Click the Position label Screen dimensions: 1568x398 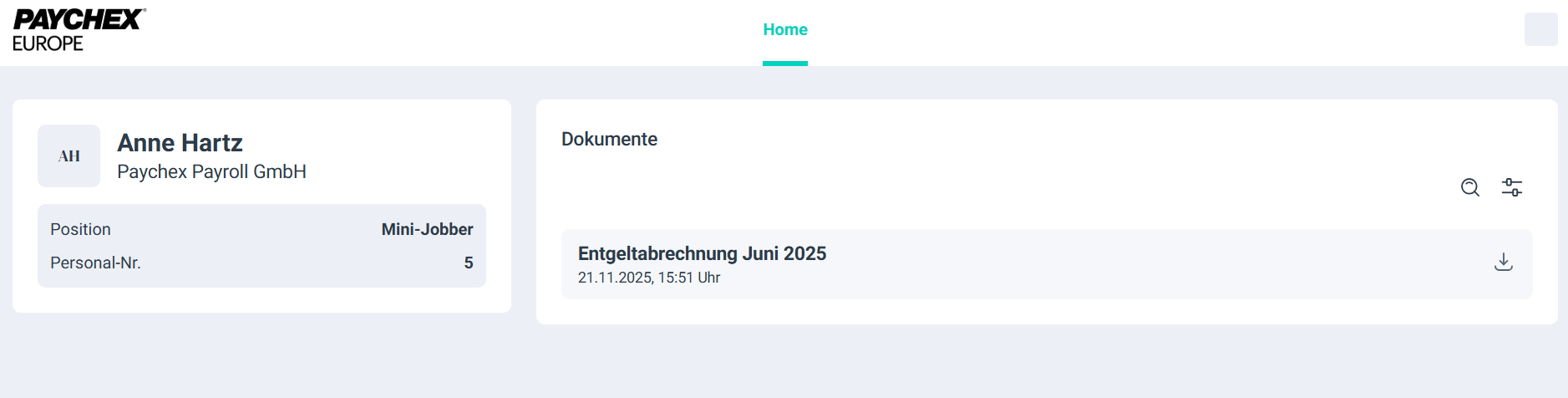(80, 229)
